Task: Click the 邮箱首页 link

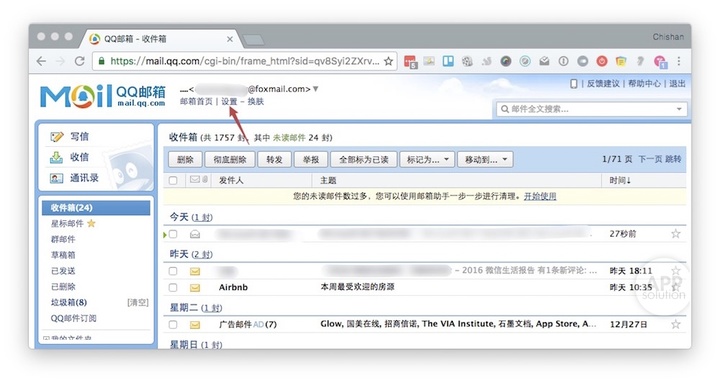Action: coord(196,101)
